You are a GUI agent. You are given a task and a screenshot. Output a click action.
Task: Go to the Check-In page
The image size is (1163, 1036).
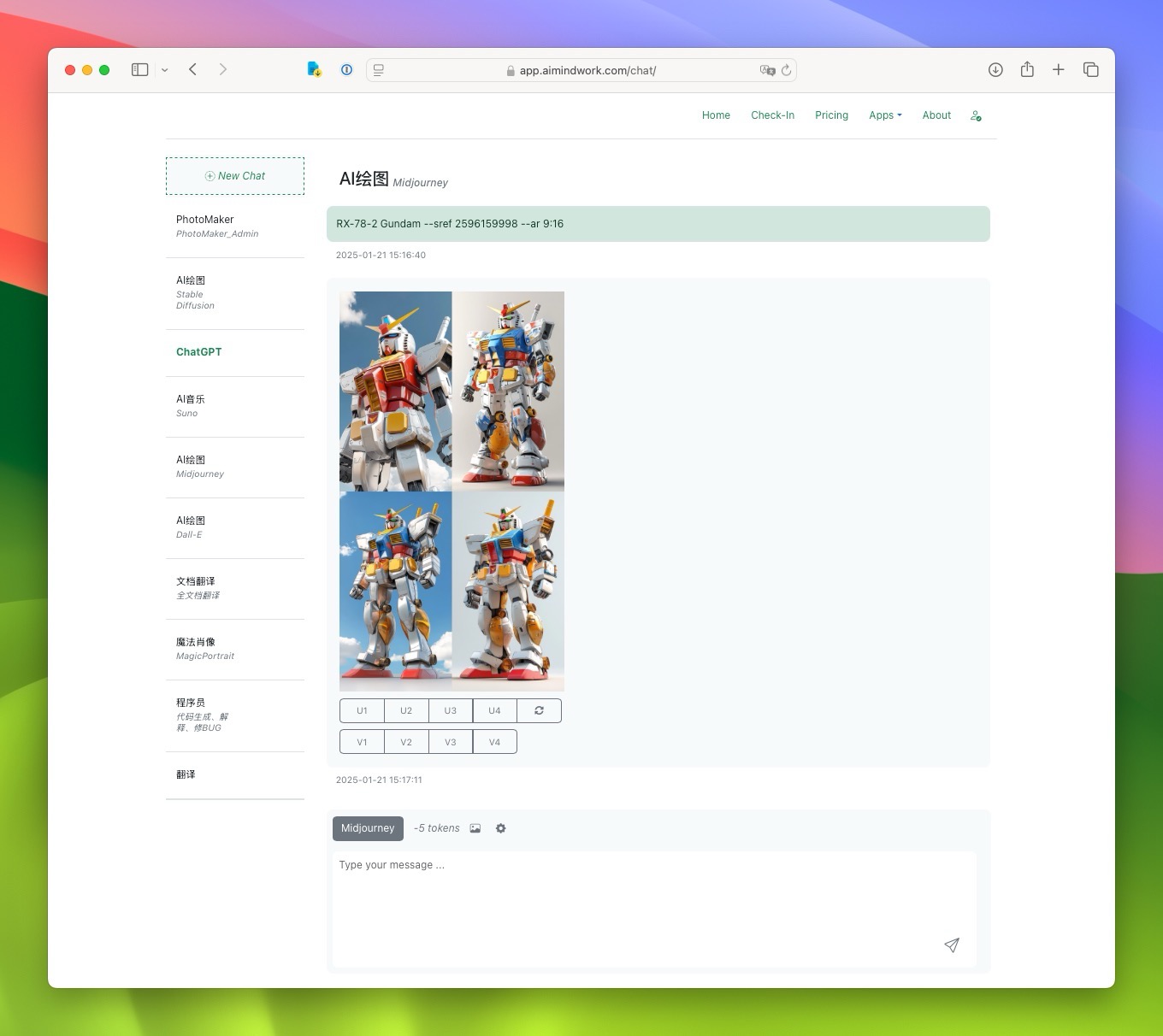coord(772,115)
